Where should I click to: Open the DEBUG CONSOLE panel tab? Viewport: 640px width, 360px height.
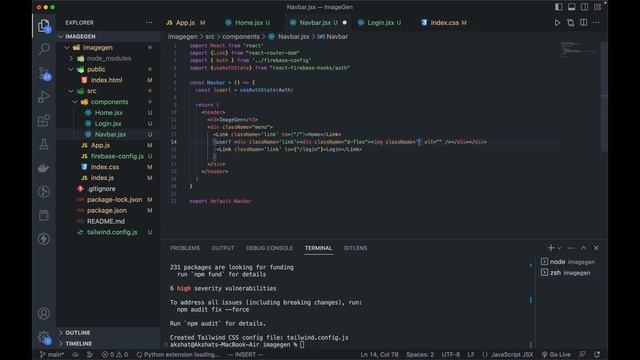click(269, 248)
